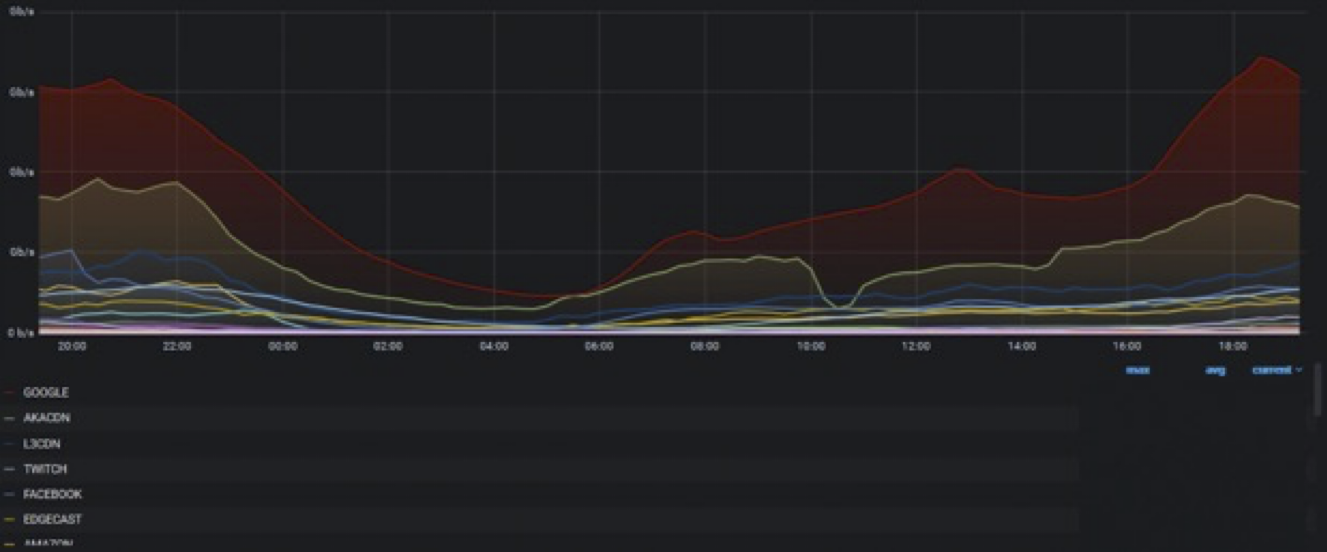The width and height of the screenshot is (1327, 552).
Task: Click the 20:00 time axis label
Action: (x=72, y=347)
